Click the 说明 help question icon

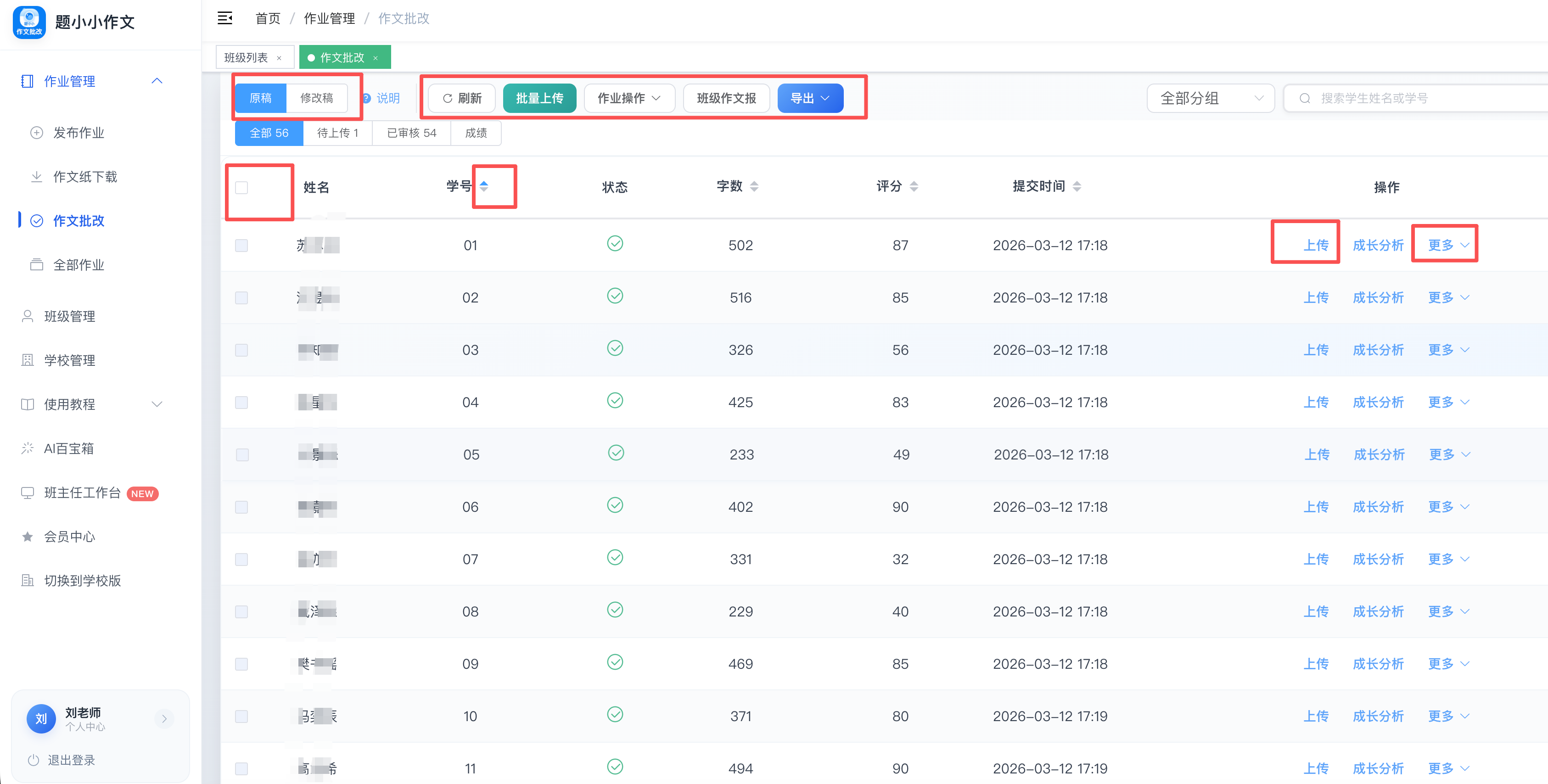tap(366, 98)
